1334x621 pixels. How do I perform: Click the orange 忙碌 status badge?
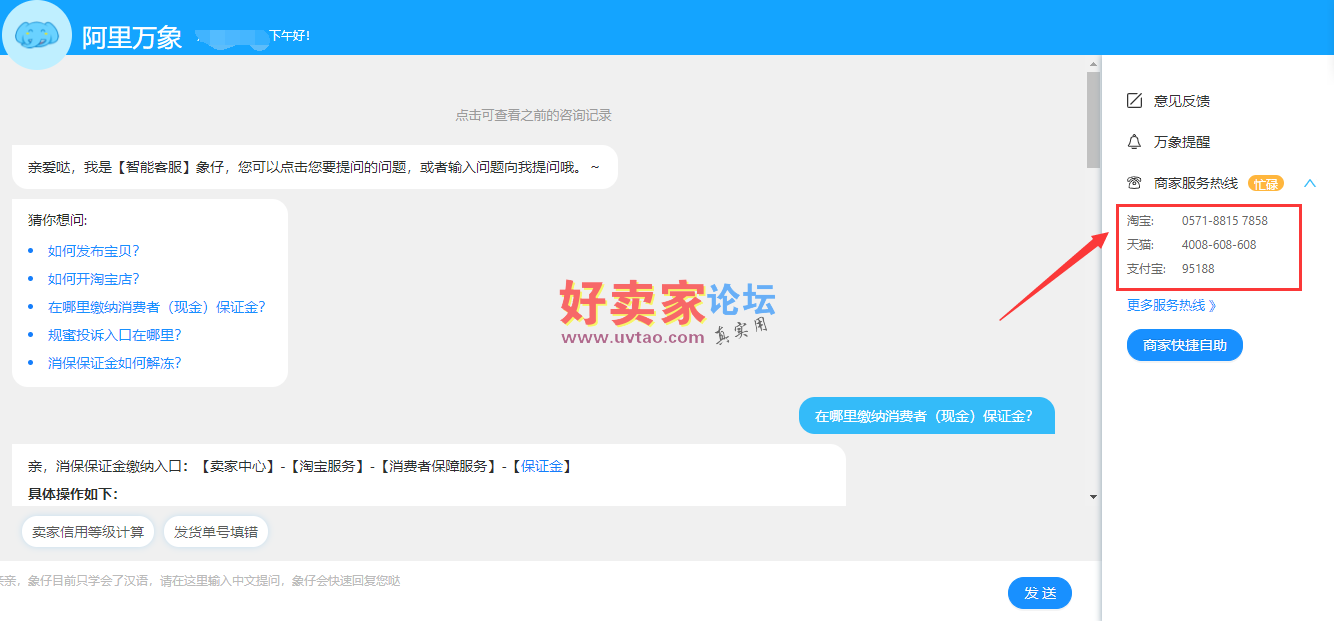[1266, 183]
